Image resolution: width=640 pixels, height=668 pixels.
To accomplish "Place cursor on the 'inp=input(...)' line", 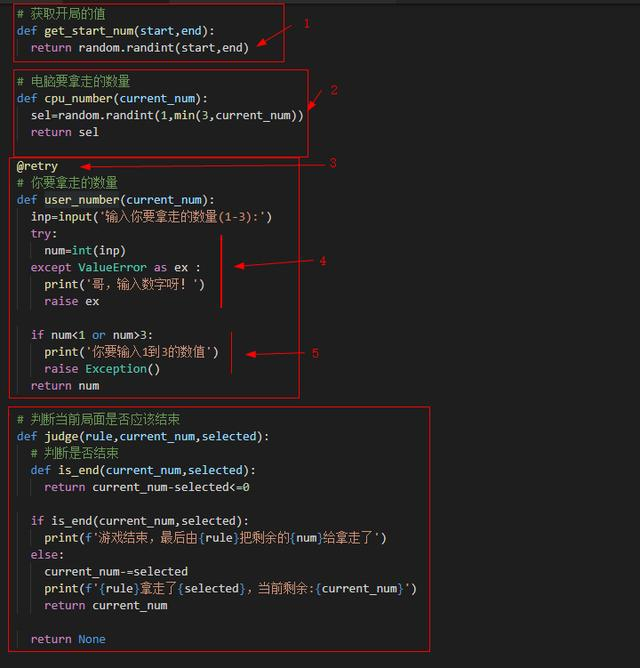I will point(151,217).
